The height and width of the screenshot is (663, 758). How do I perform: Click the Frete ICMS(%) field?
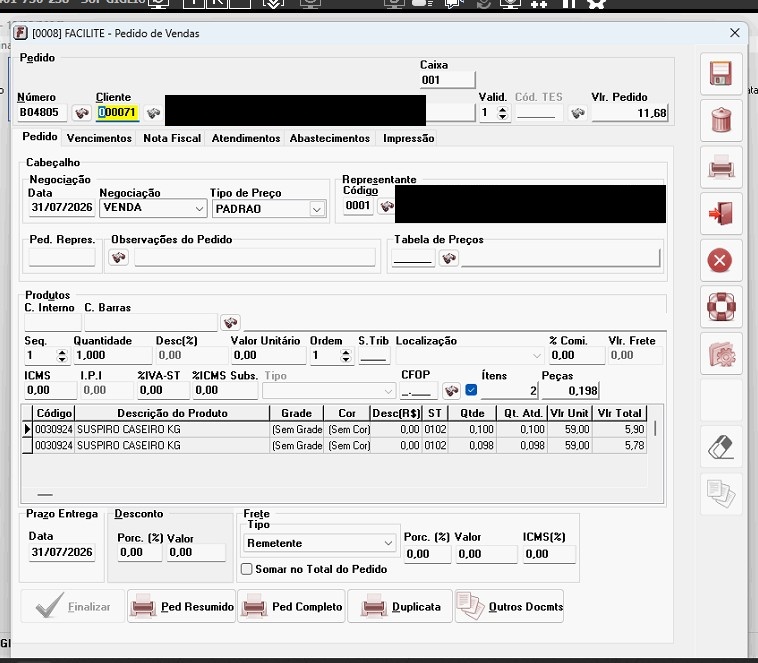point(549,554)
